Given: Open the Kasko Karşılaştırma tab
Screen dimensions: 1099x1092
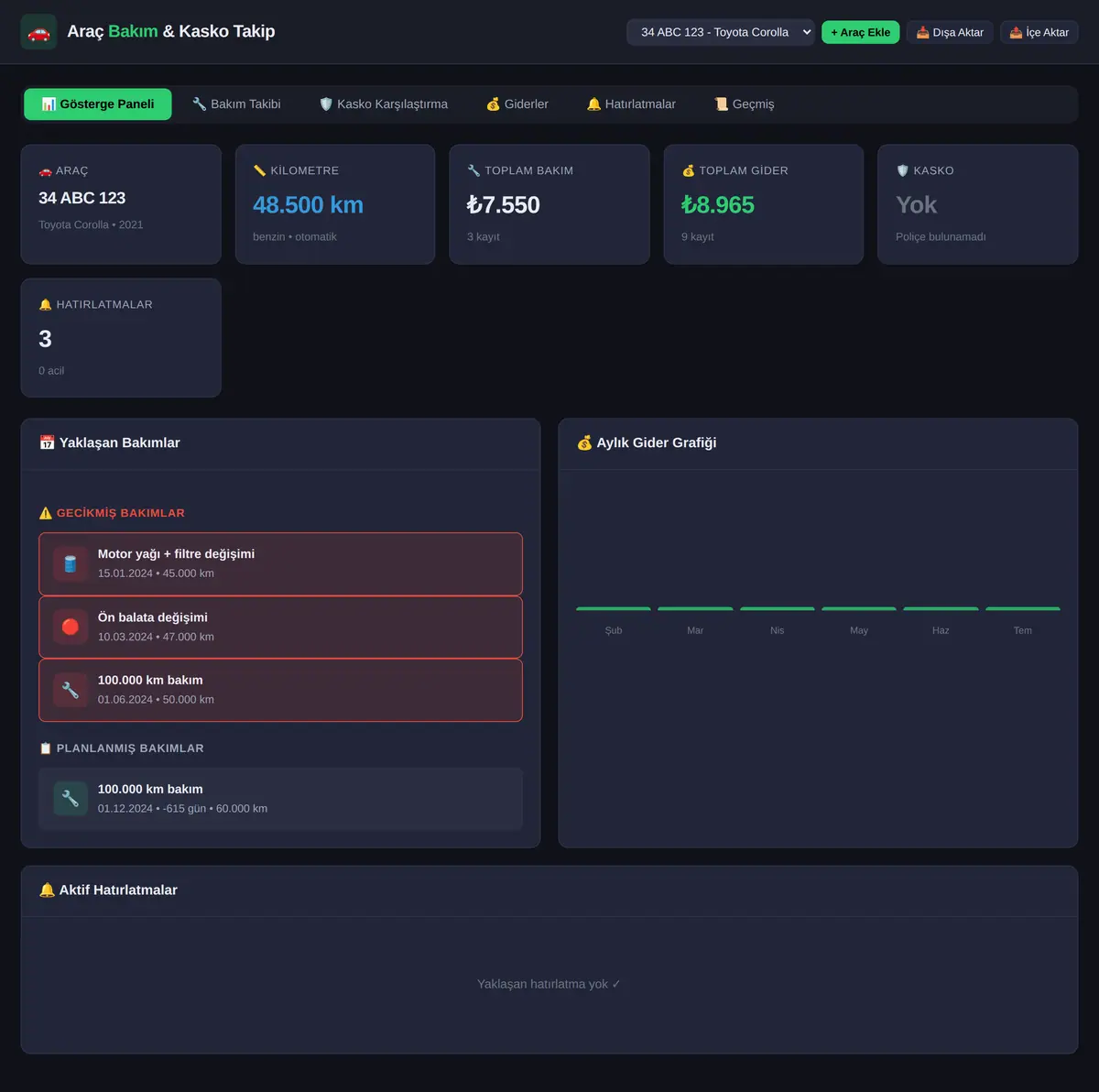Looking at the screenshot, I should 383,104.
